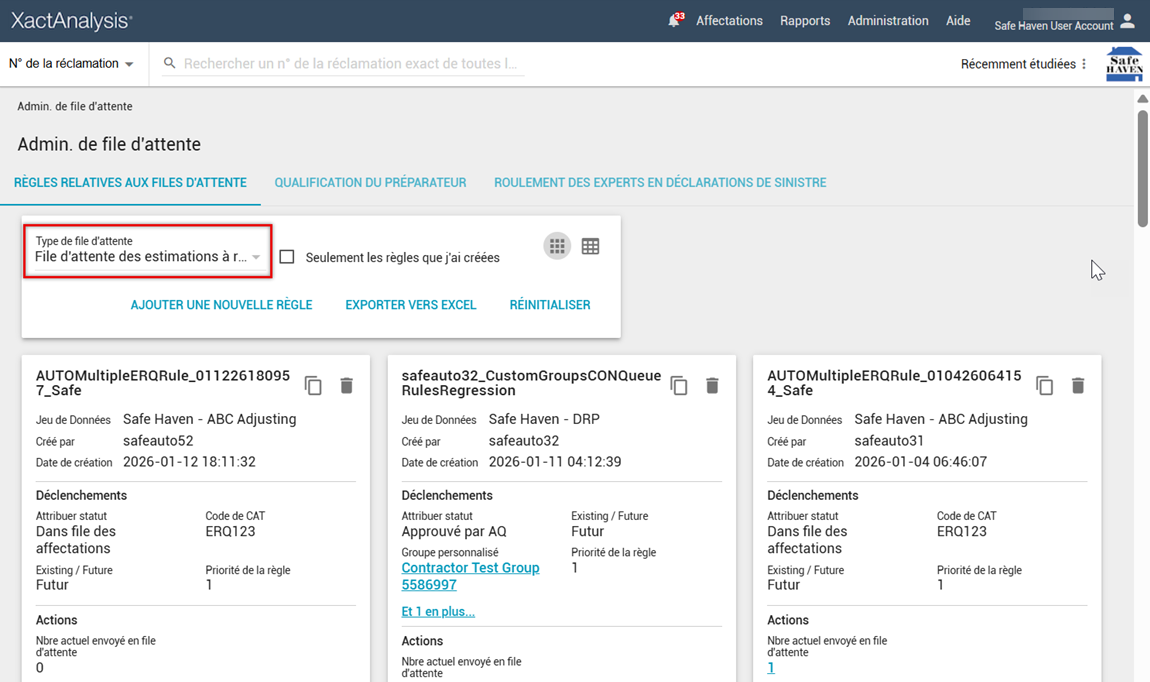Click the user profile avatar icon
Image resolution: width=1150 pixels, height=682 pixels.
[x=1127, y=21]
